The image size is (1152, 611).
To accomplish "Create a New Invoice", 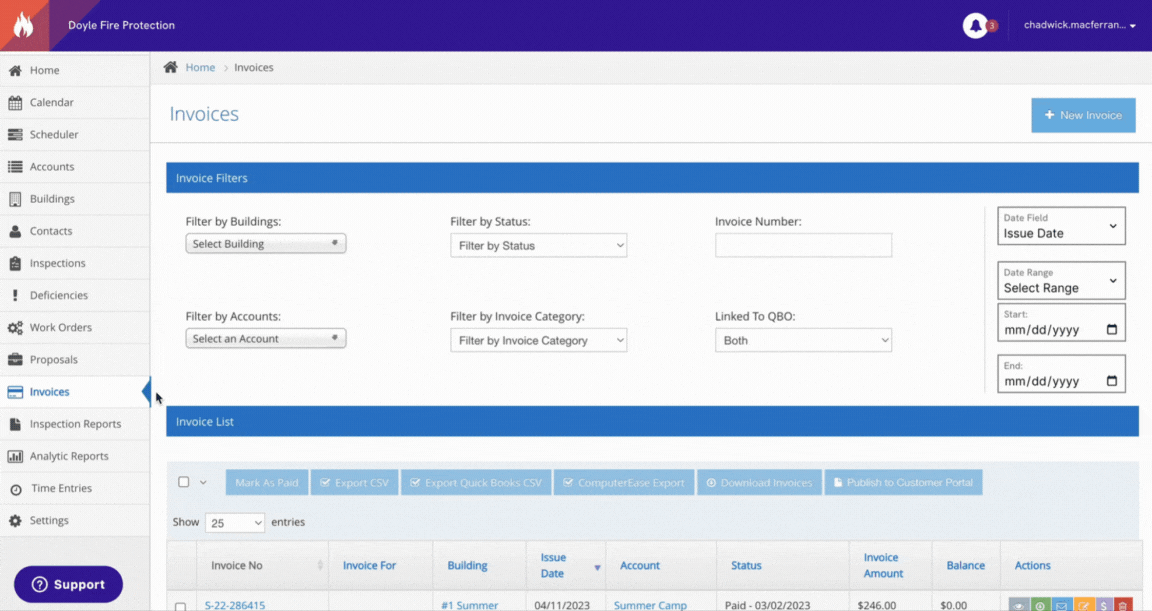I will click(1083, 115).
